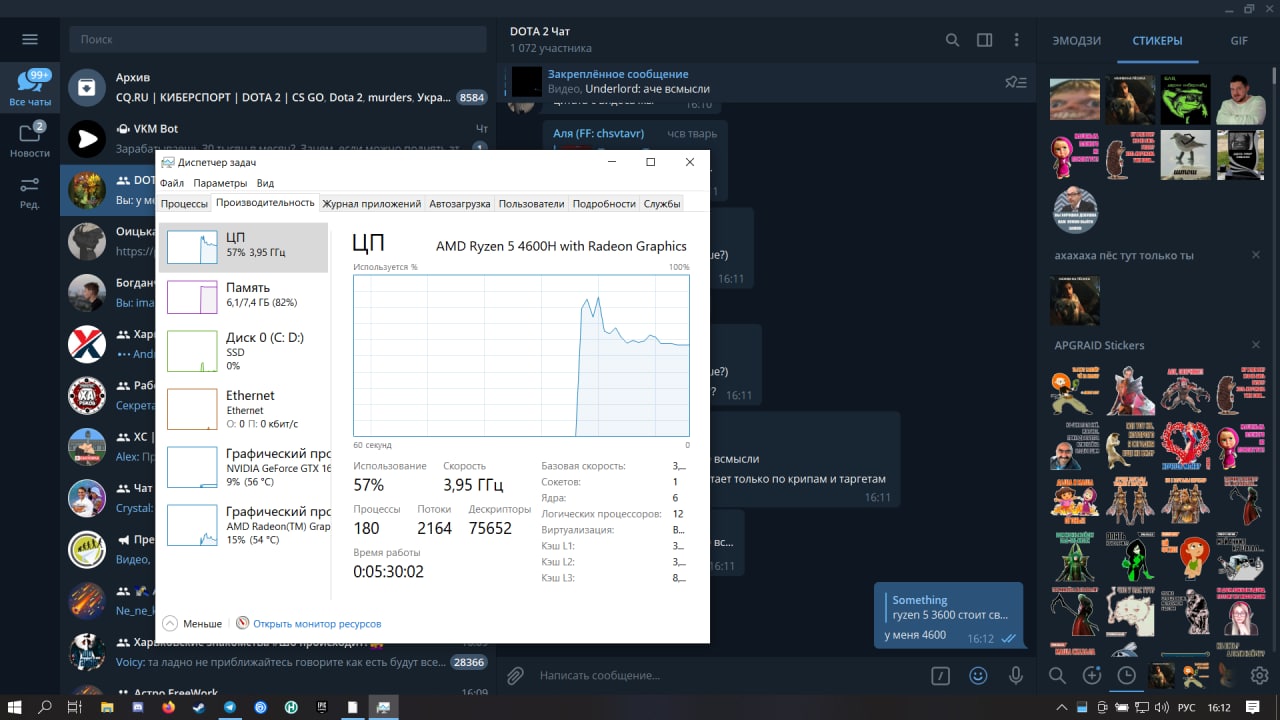Record a voice message with microphone
This screenshot has height=720, width=1280.
[x=1016, y=676]
